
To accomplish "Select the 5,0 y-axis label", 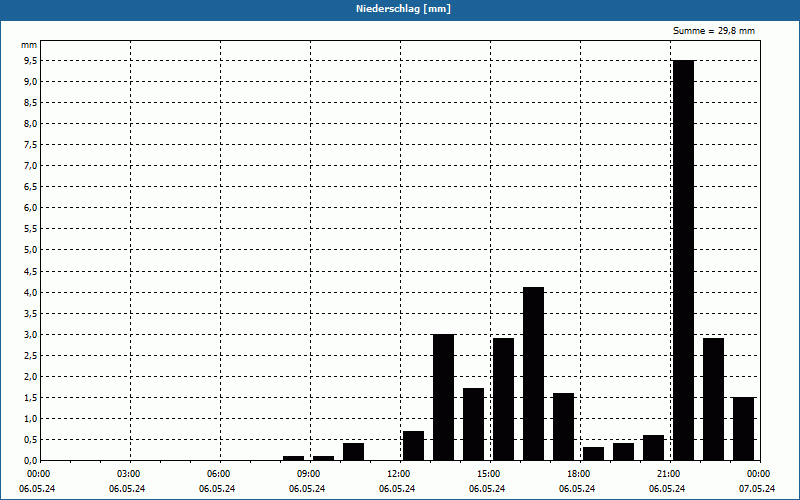I will (31, 250).
